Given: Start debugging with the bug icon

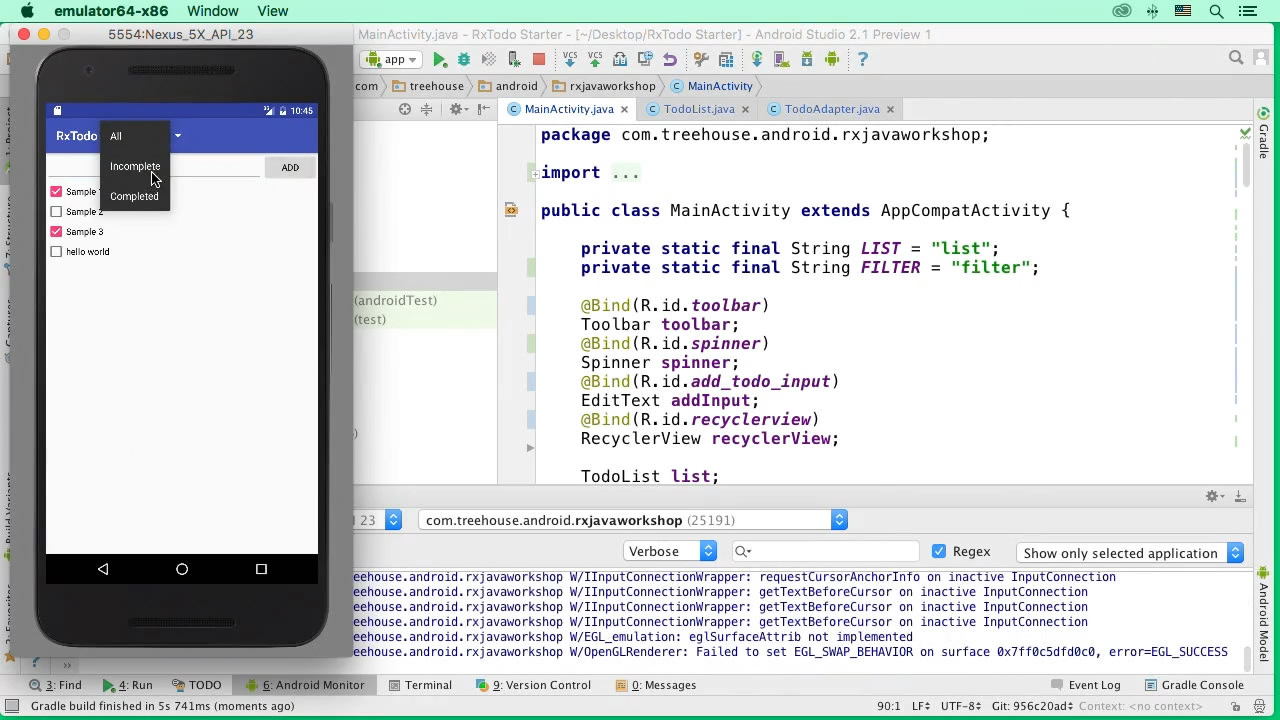Looking at the screenshot, I should pos(464,59).
